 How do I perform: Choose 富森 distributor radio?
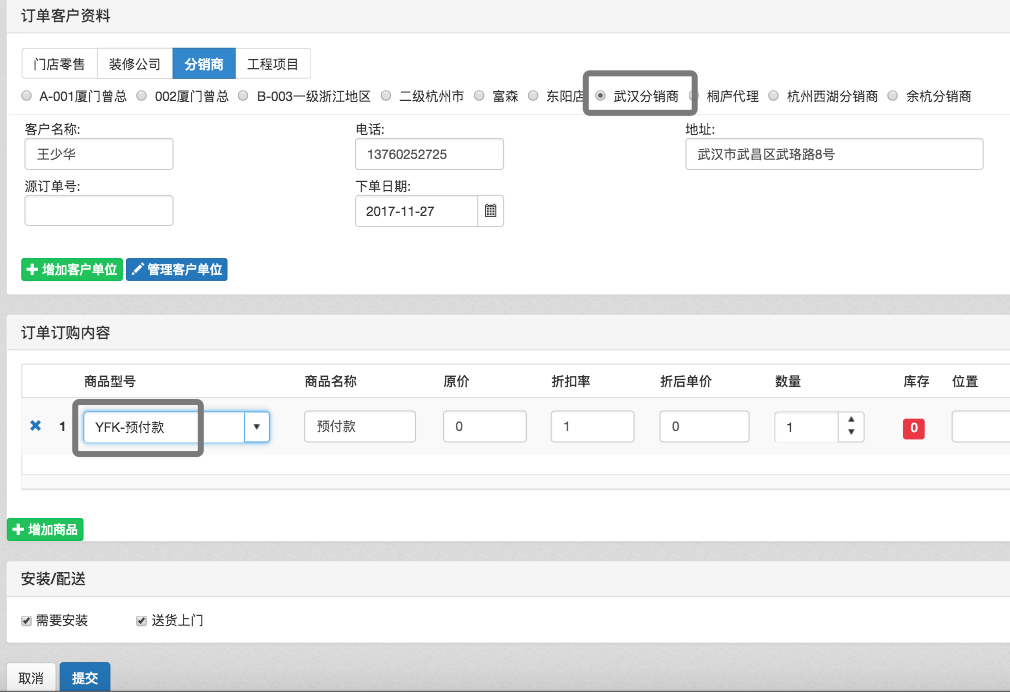point(479,95)
